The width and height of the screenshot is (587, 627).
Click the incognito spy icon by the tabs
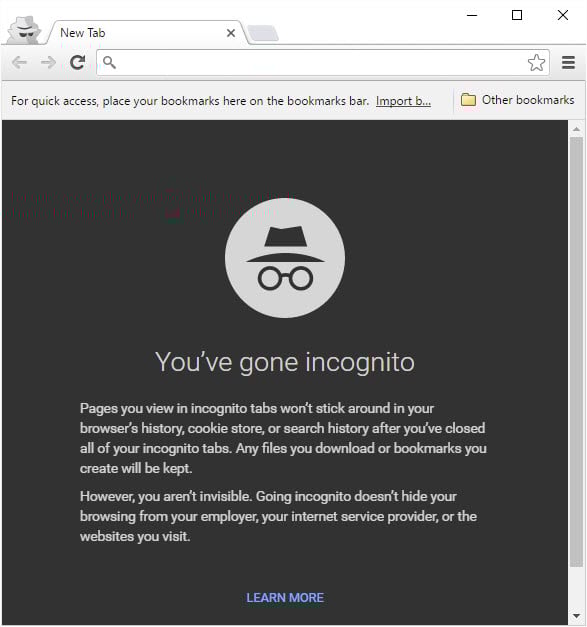25,30
